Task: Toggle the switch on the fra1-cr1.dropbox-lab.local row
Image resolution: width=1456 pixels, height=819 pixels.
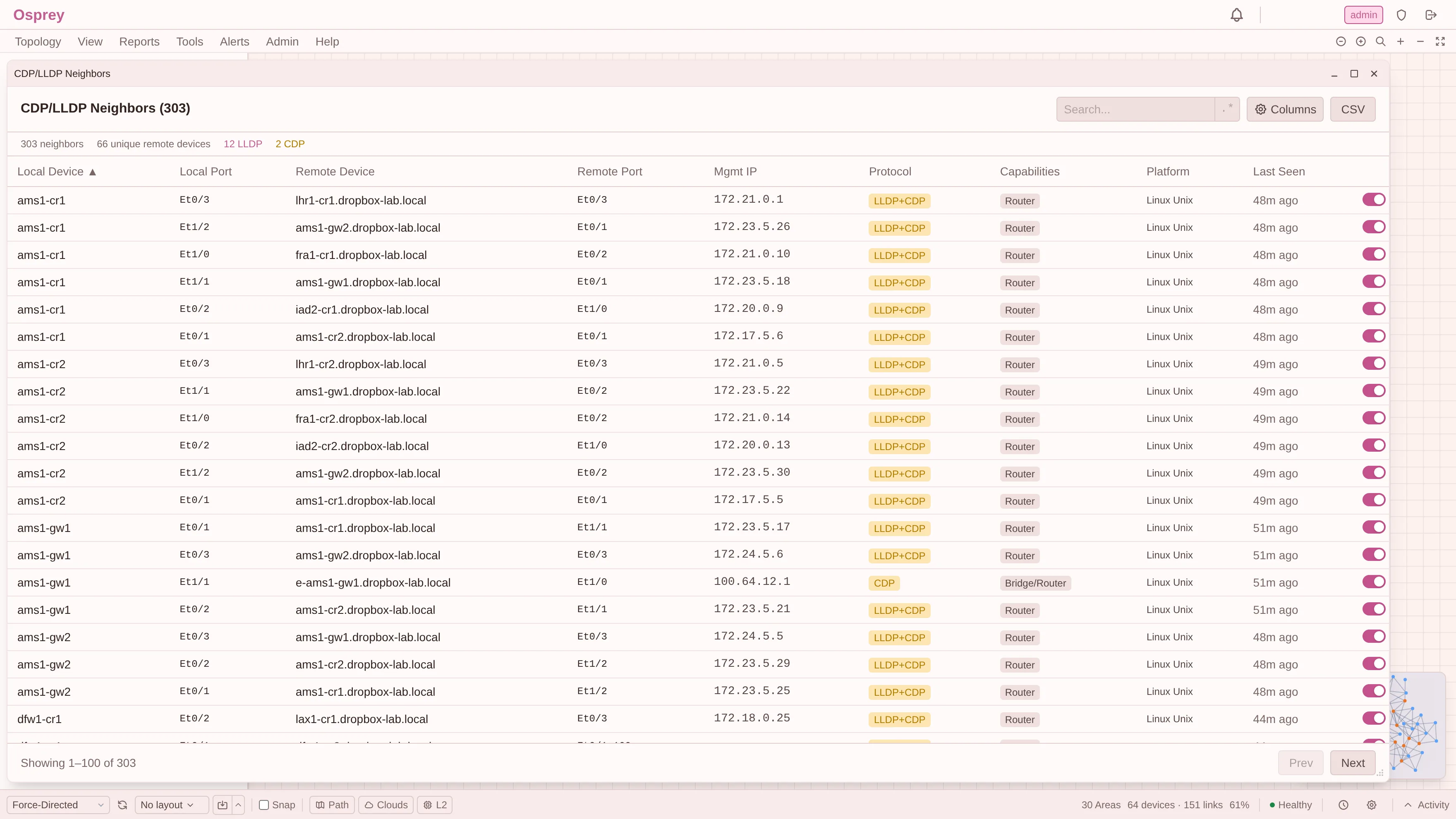Action: click(1373, 254)
